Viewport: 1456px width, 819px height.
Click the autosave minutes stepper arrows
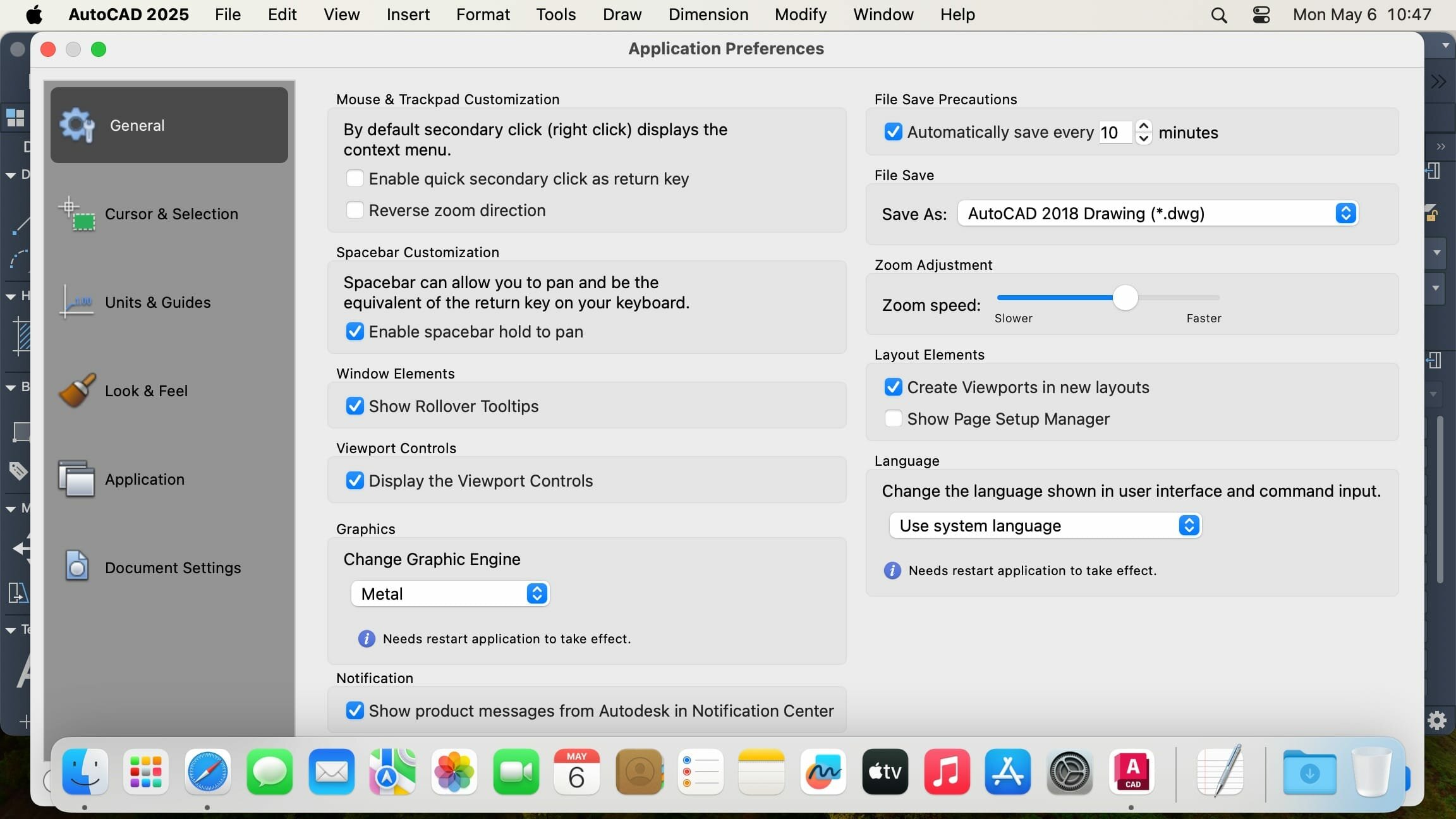pyautogui.click(x=1143, y=132)
